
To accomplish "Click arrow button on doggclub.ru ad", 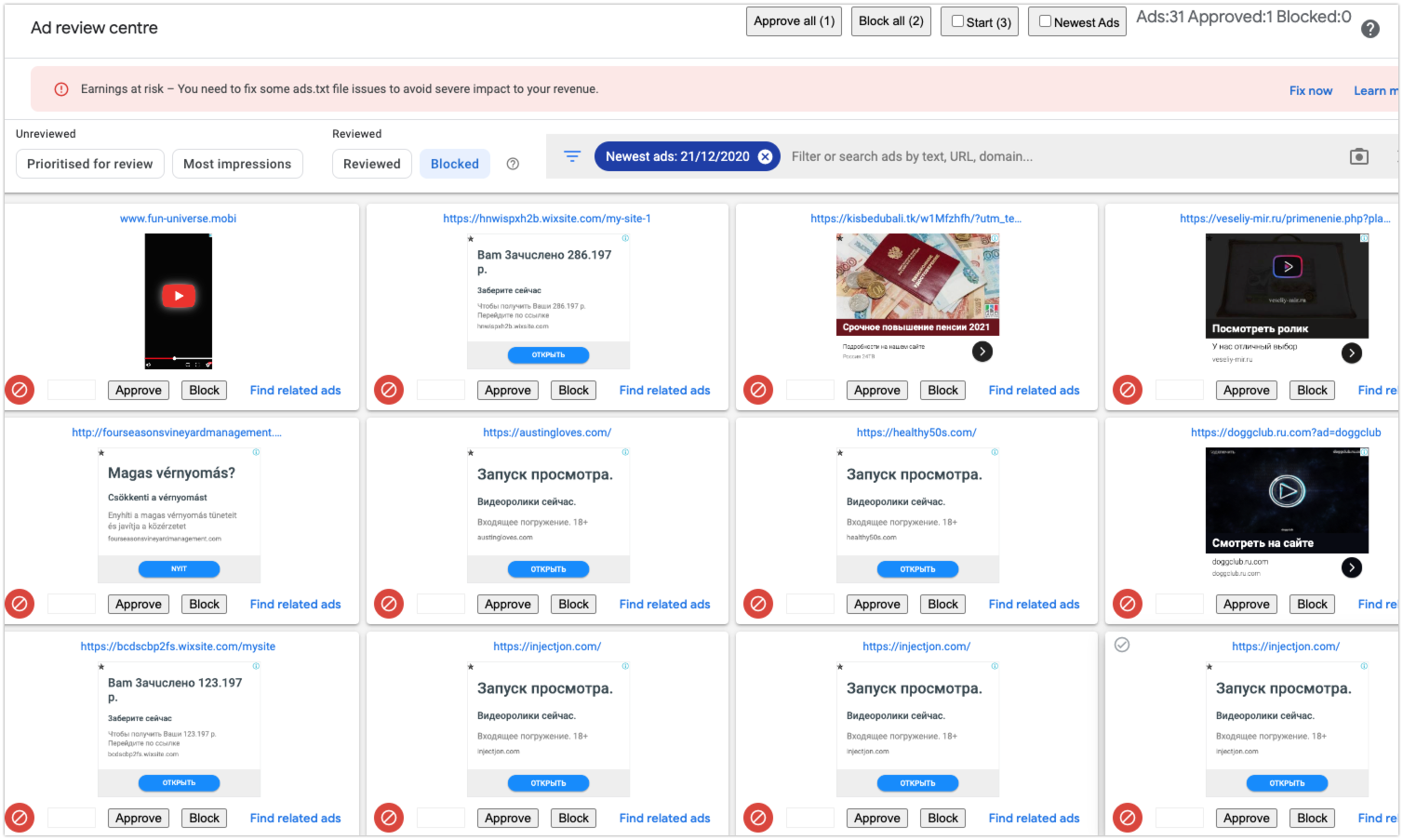I will point(1352,567).
